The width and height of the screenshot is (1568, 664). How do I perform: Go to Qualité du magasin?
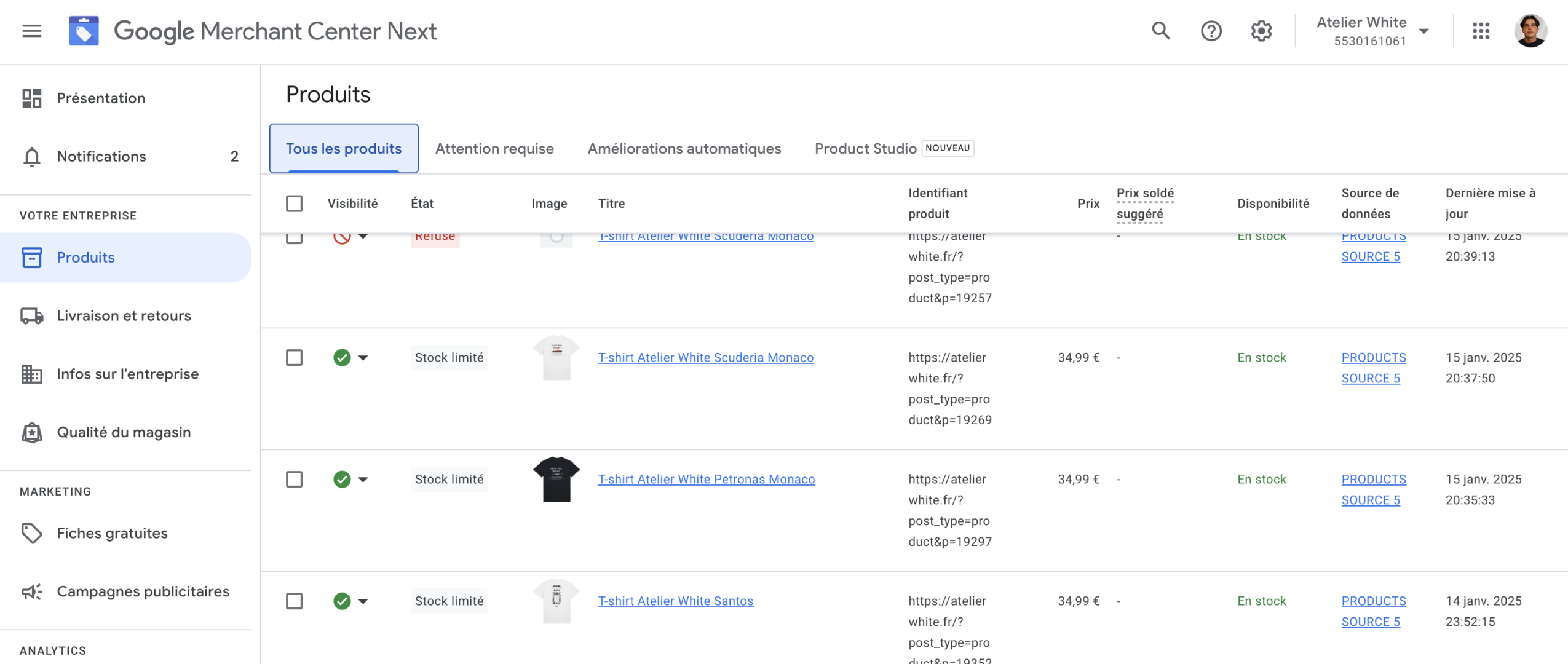point(125,432)
